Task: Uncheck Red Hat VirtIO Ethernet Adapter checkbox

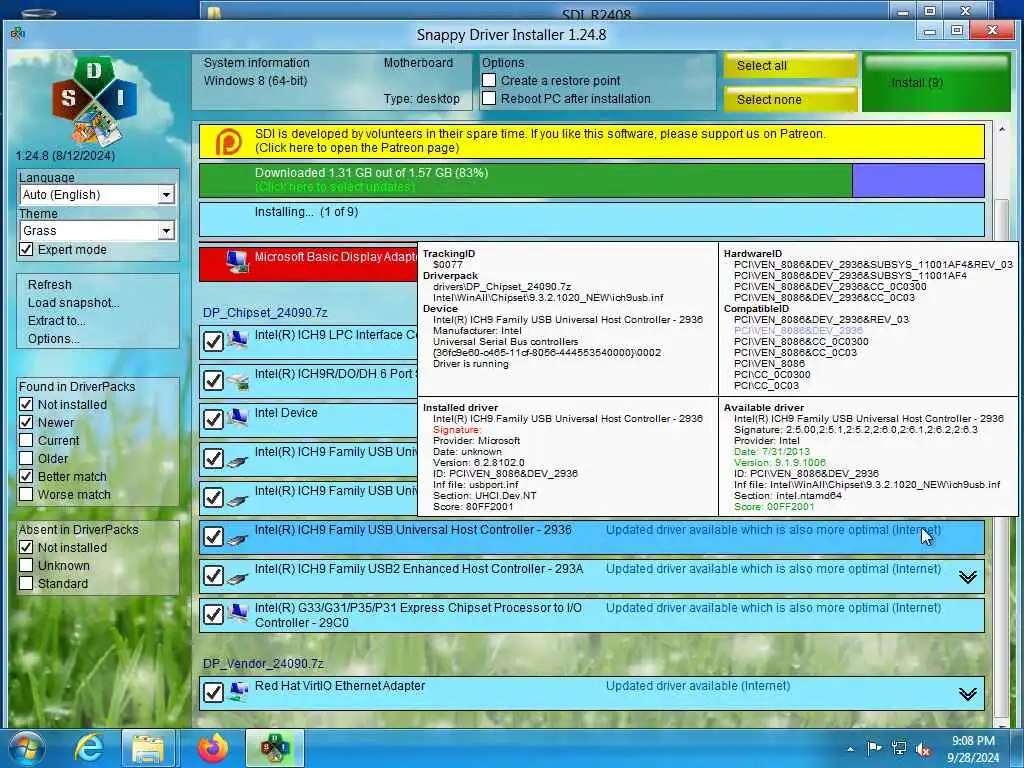Action: click(214, 692)
